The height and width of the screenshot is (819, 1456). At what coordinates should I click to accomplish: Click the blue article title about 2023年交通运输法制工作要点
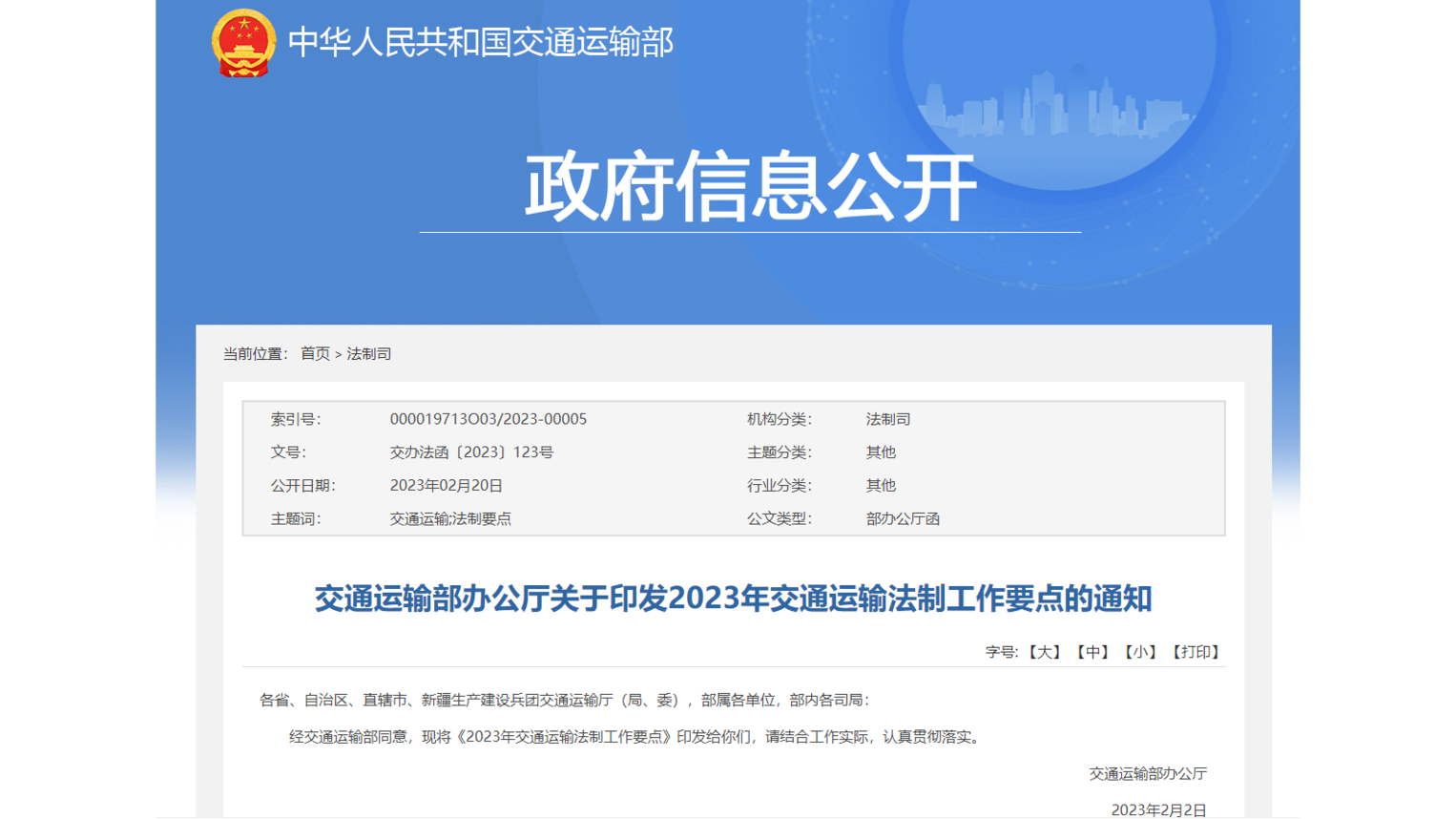(733, 598)
